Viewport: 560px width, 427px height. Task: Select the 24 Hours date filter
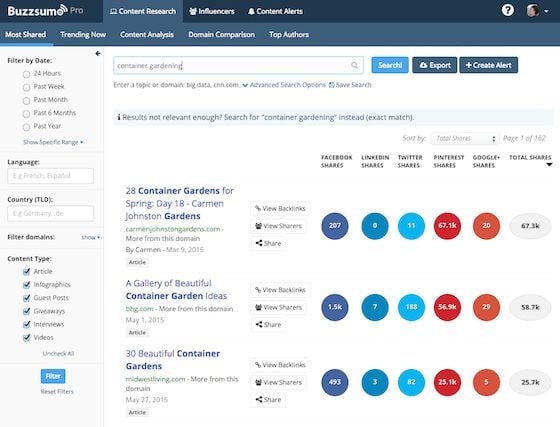point(26,74)
